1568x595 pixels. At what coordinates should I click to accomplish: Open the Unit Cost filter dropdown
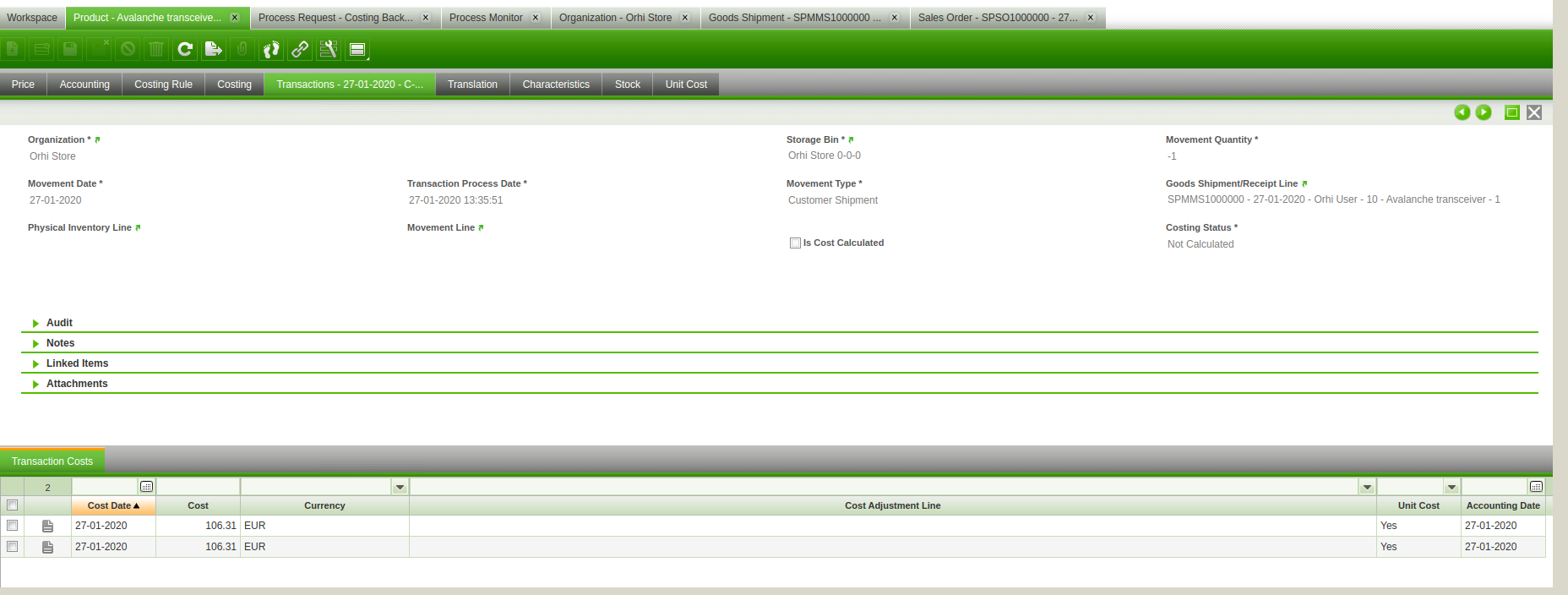tap(1451, 487)
